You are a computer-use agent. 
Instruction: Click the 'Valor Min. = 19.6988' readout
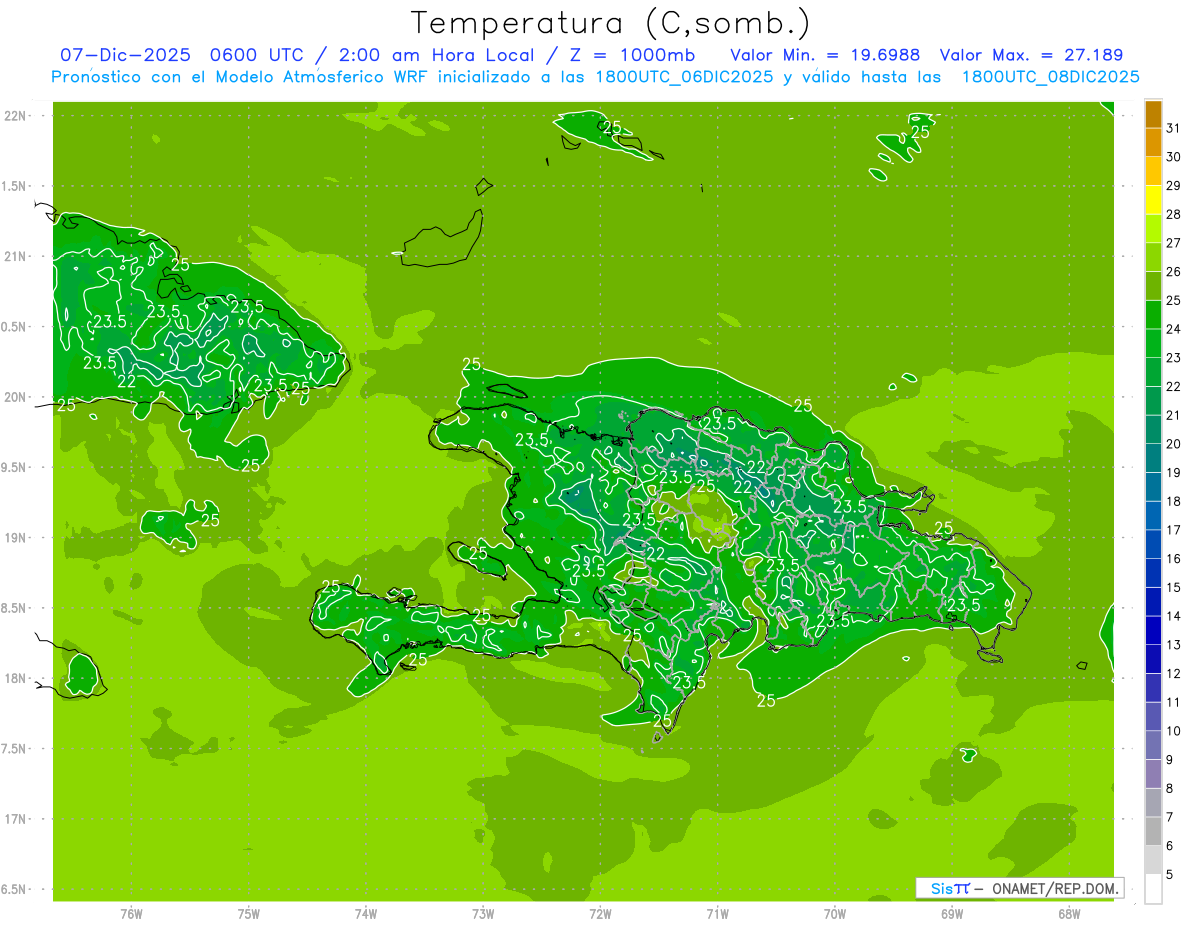point(825,55)
